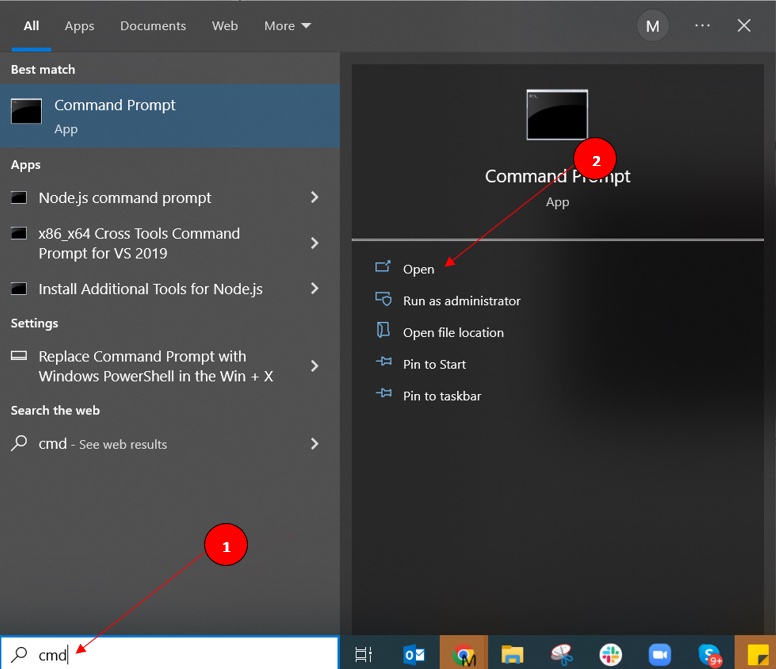The height and width of the screenshot is (669, 776).
Task: Expand the Replace Command Prompt setting arrow
Action: 314,366
